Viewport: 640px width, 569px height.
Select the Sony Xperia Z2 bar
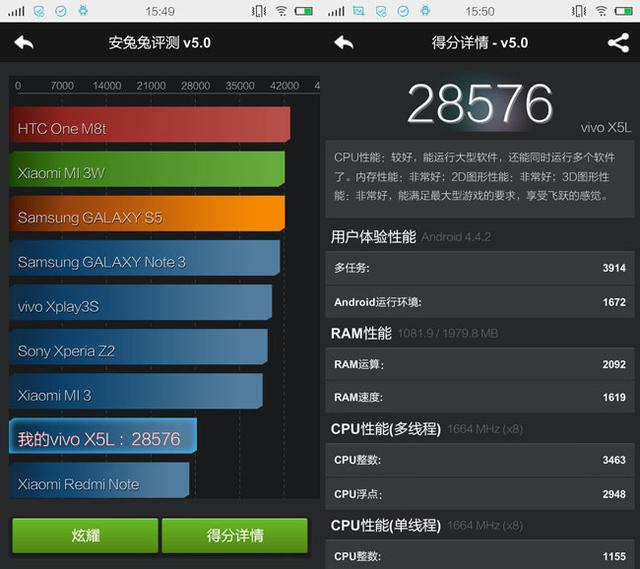pos(138,347)
